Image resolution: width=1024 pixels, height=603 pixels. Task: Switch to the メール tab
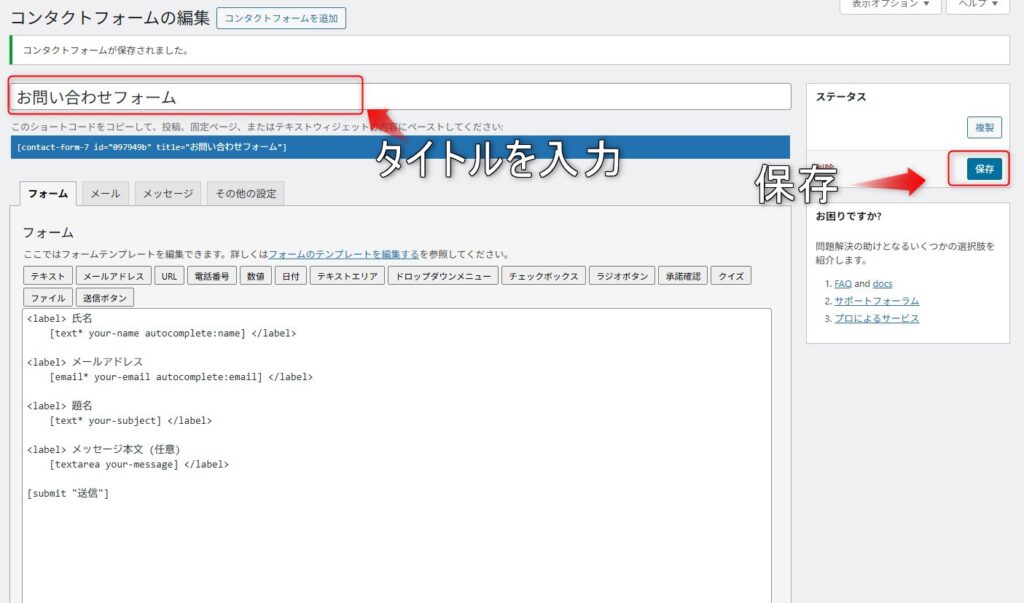[105, 193]
